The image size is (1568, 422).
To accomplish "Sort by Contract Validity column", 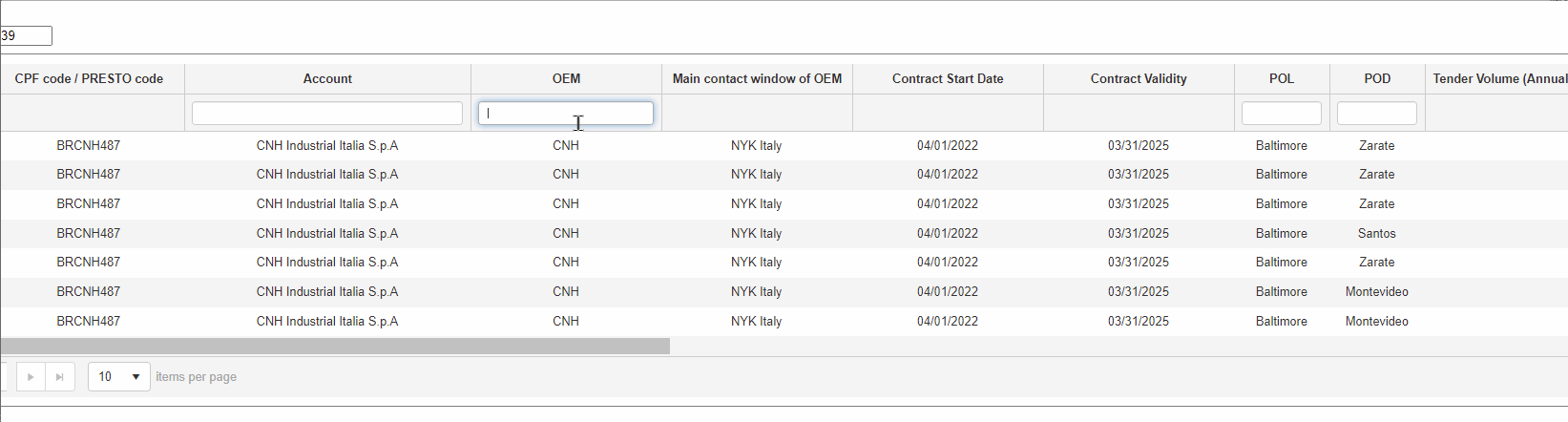I will [x=1139, y=79].
